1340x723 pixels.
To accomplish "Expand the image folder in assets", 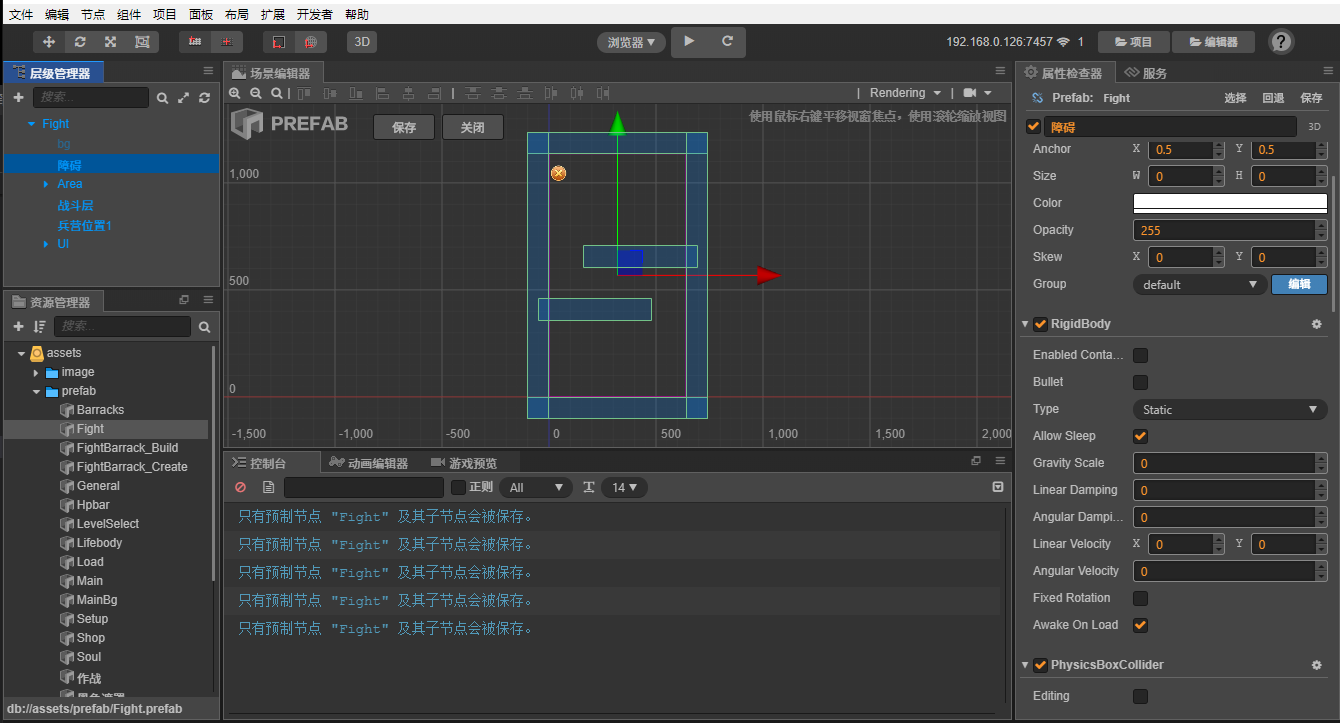I will [x=37, y=372].
